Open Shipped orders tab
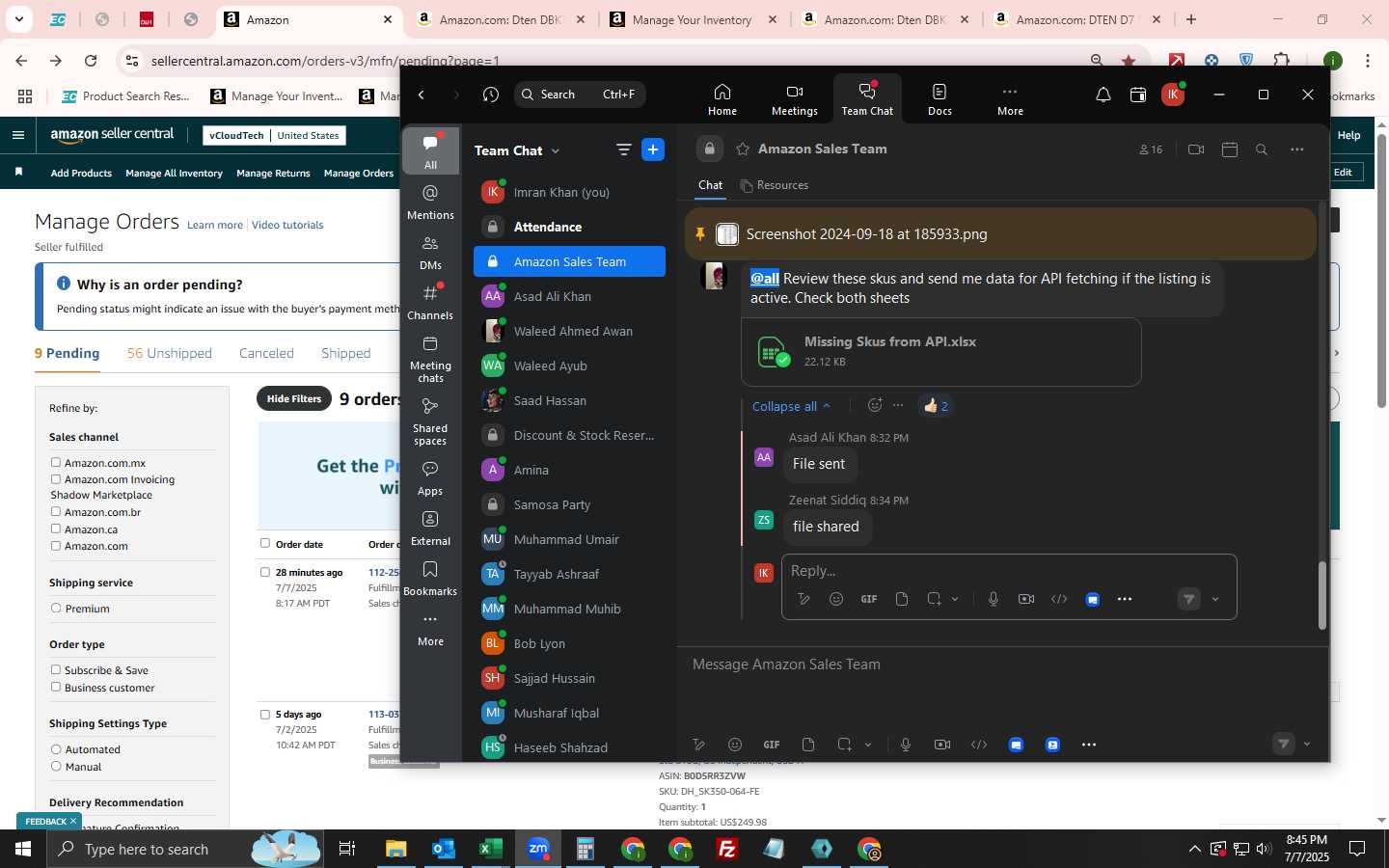 click(346, 353)
